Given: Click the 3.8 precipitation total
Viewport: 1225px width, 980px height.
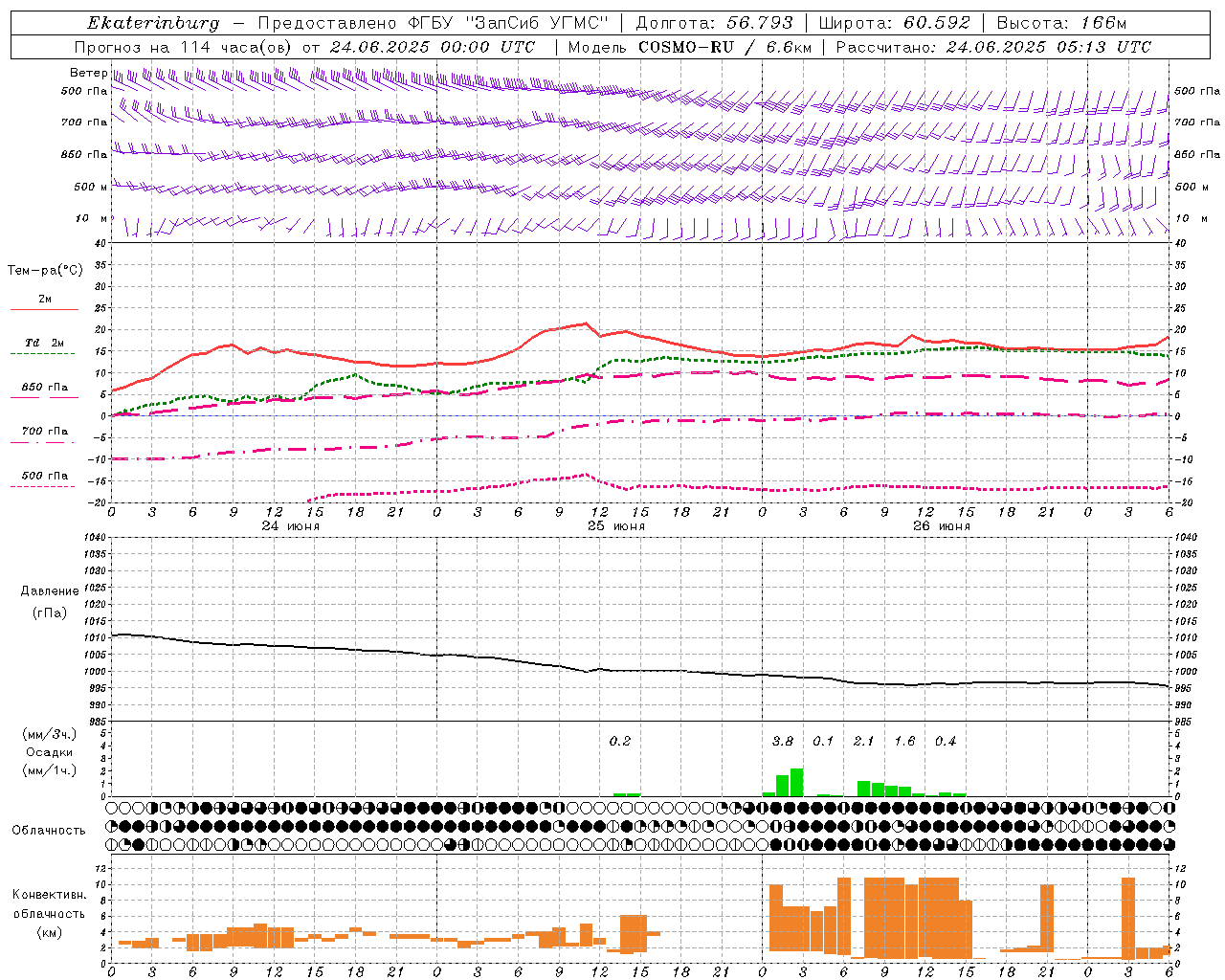Looking at the screenshot, I should (x=783, y=741).
